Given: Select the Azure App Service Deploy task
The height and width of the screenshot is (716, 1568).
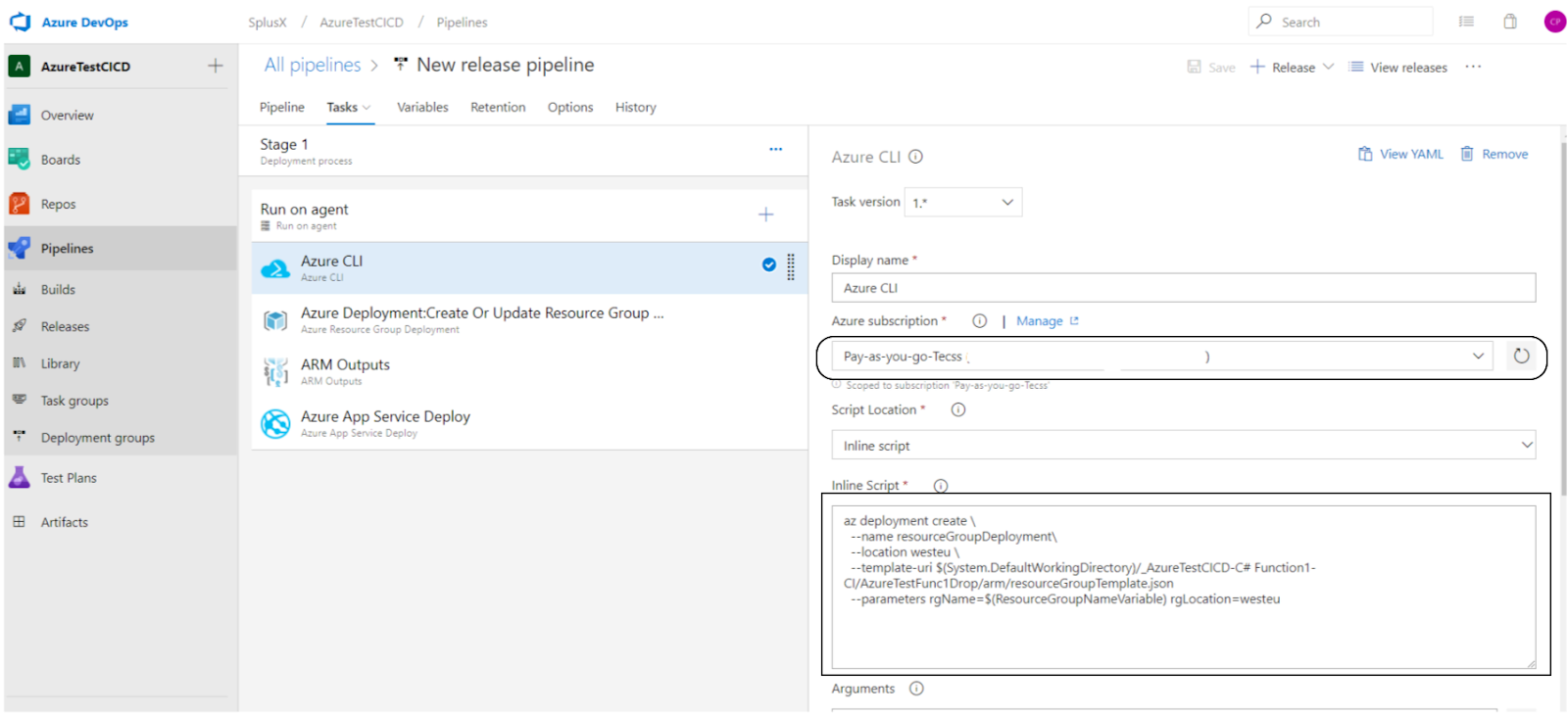Looking at the screenshot, I should coord(529,424).
